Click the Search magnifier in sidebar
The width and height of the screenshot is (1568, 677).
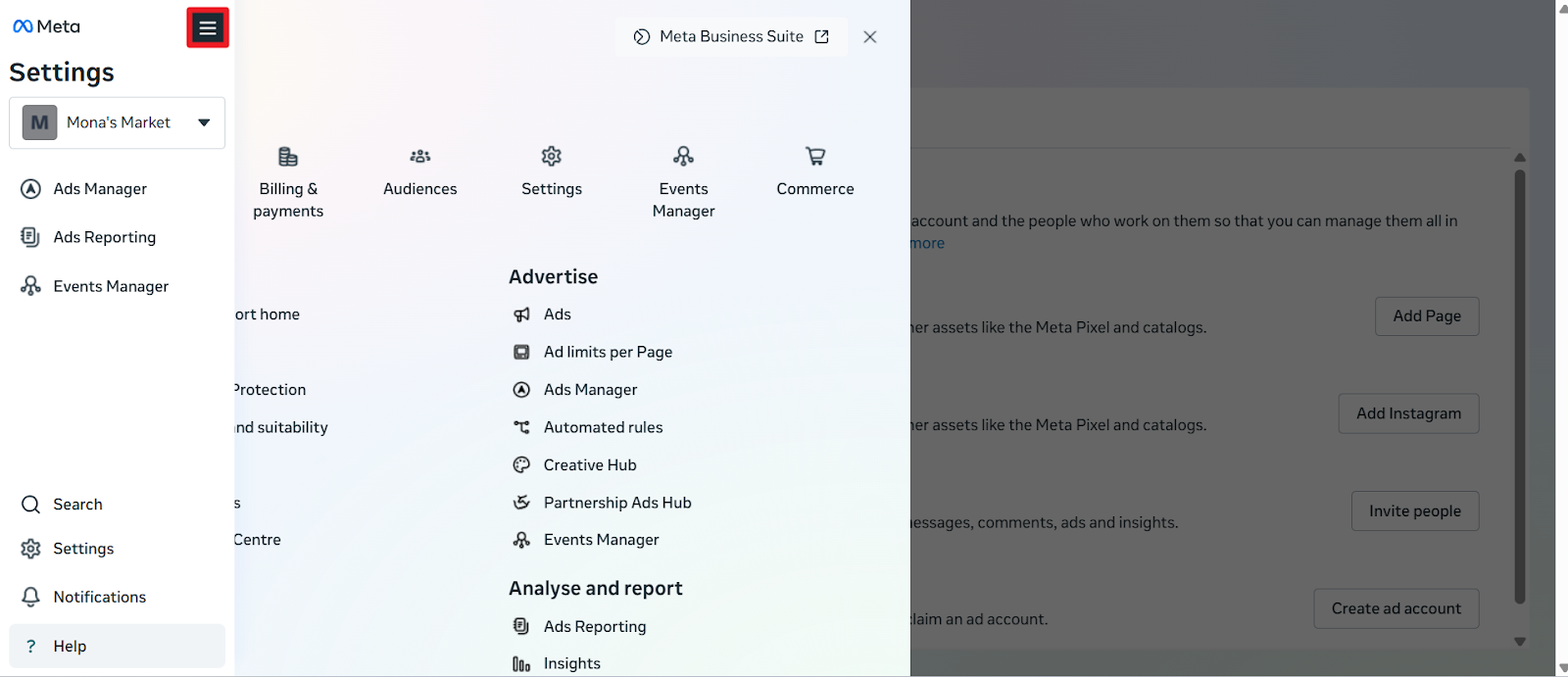coord(31,505)
